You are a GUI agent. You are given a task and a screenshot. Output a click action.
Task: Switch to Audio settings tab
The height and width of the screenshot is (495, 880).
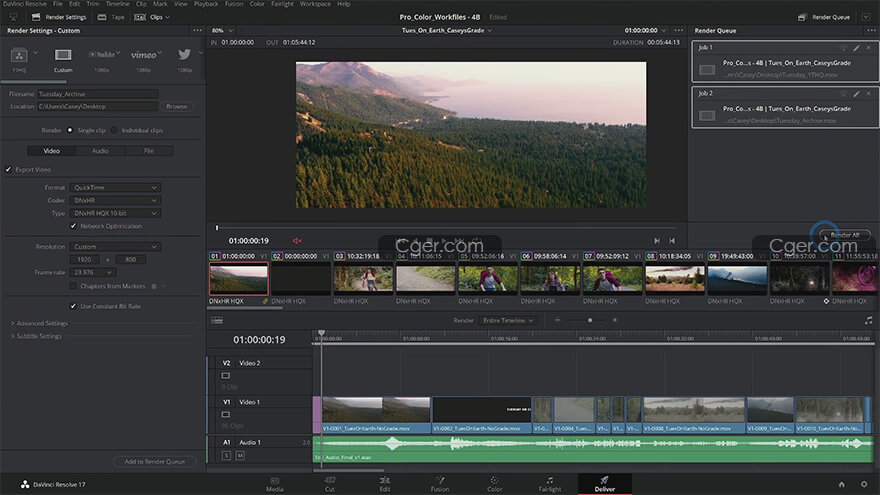point(100,151)
